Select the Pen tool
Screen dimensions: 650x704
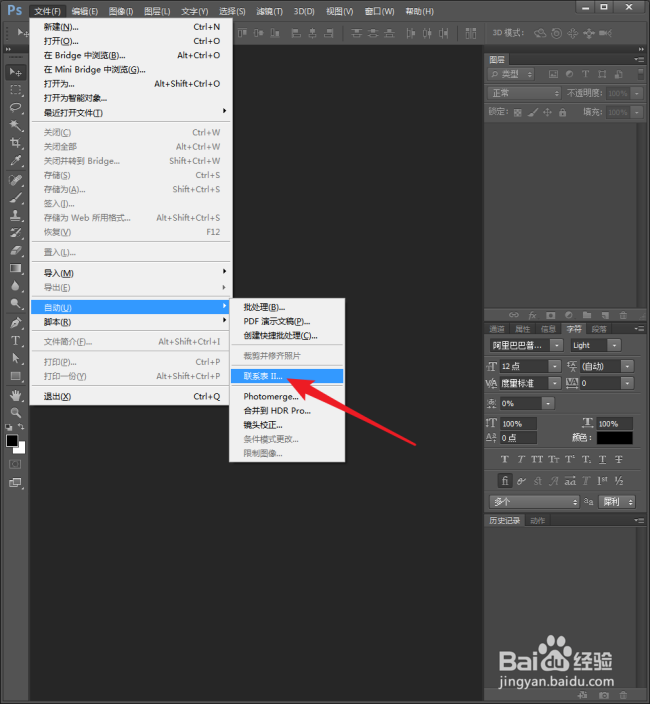16,323
